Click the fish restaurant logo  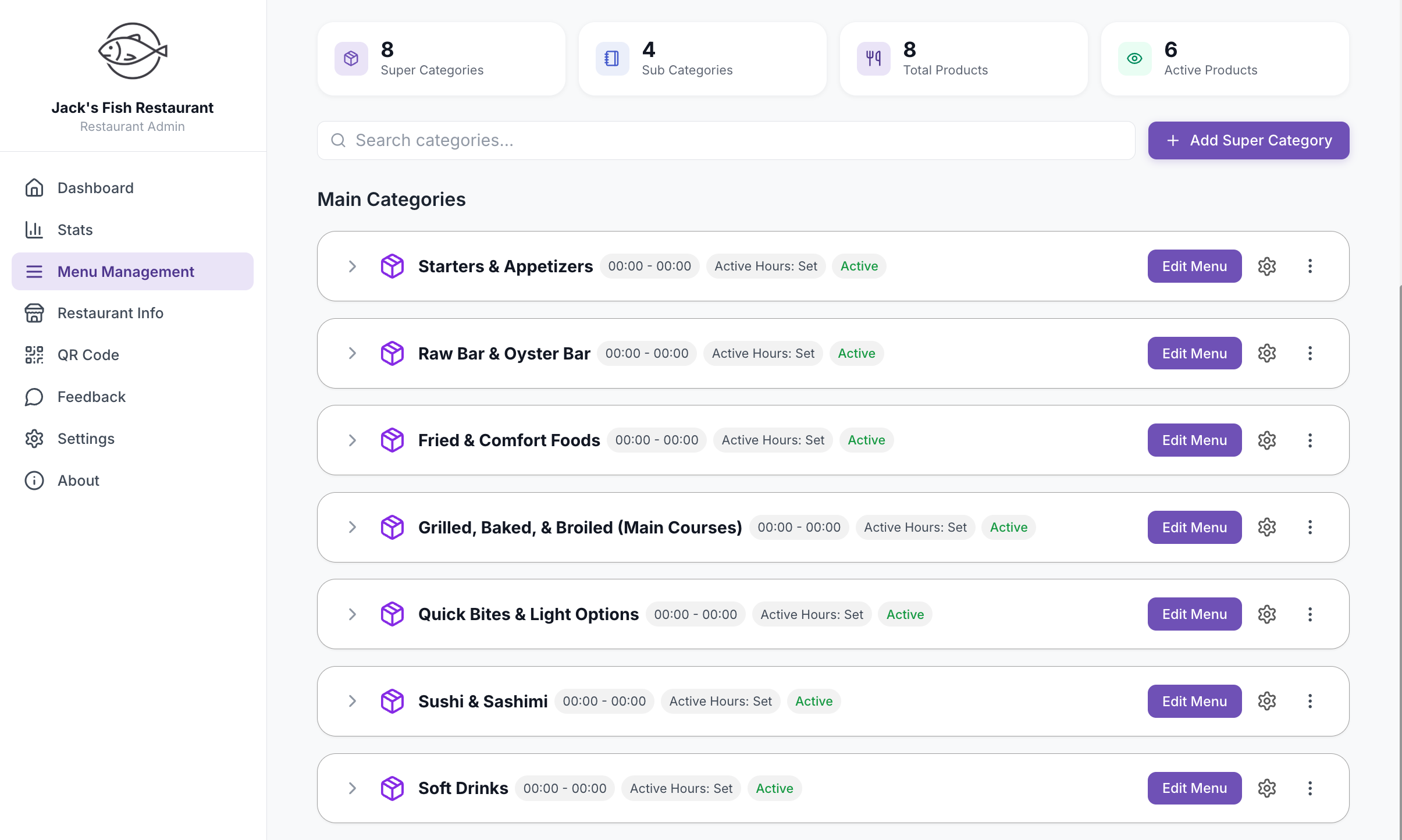(x=133, y=51)
